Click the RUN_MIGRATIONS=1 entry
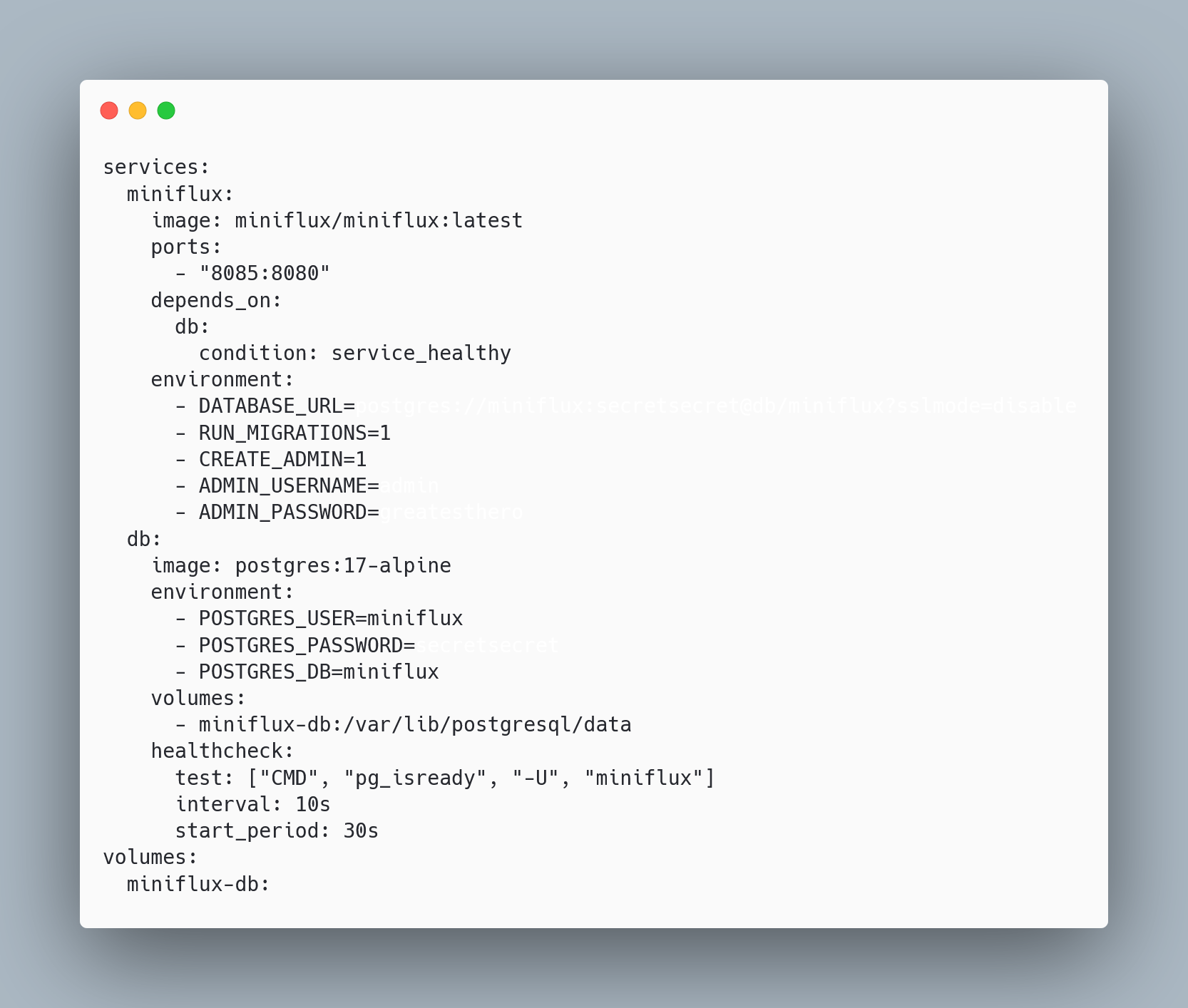 click(x=295, y=433)
